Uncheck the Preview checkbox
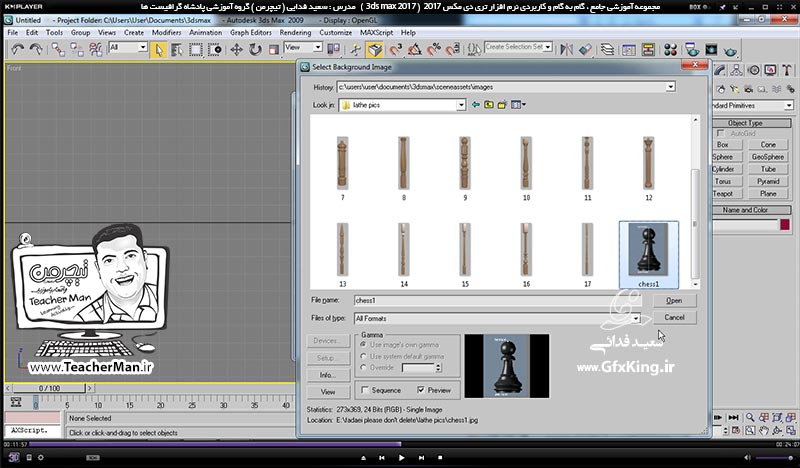This screenshot has height=468, width=800. point(421,390)
